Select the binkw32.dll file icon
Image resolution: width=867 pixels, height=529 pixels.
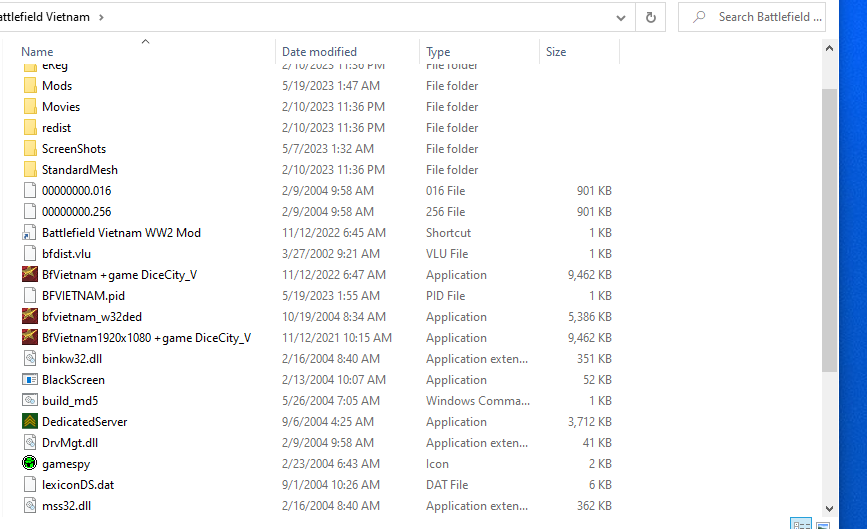30,359
